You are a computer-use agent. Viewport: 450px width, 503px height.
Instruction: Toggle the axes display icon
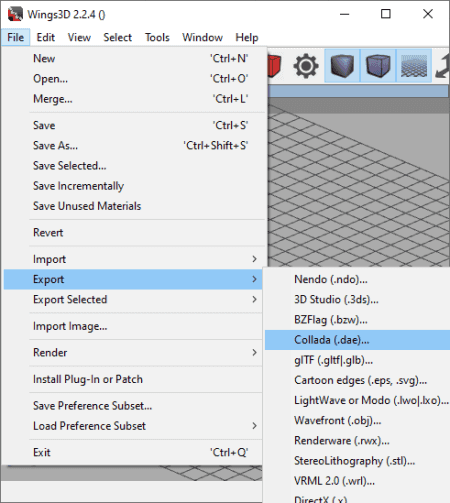(x=443, y=66)
